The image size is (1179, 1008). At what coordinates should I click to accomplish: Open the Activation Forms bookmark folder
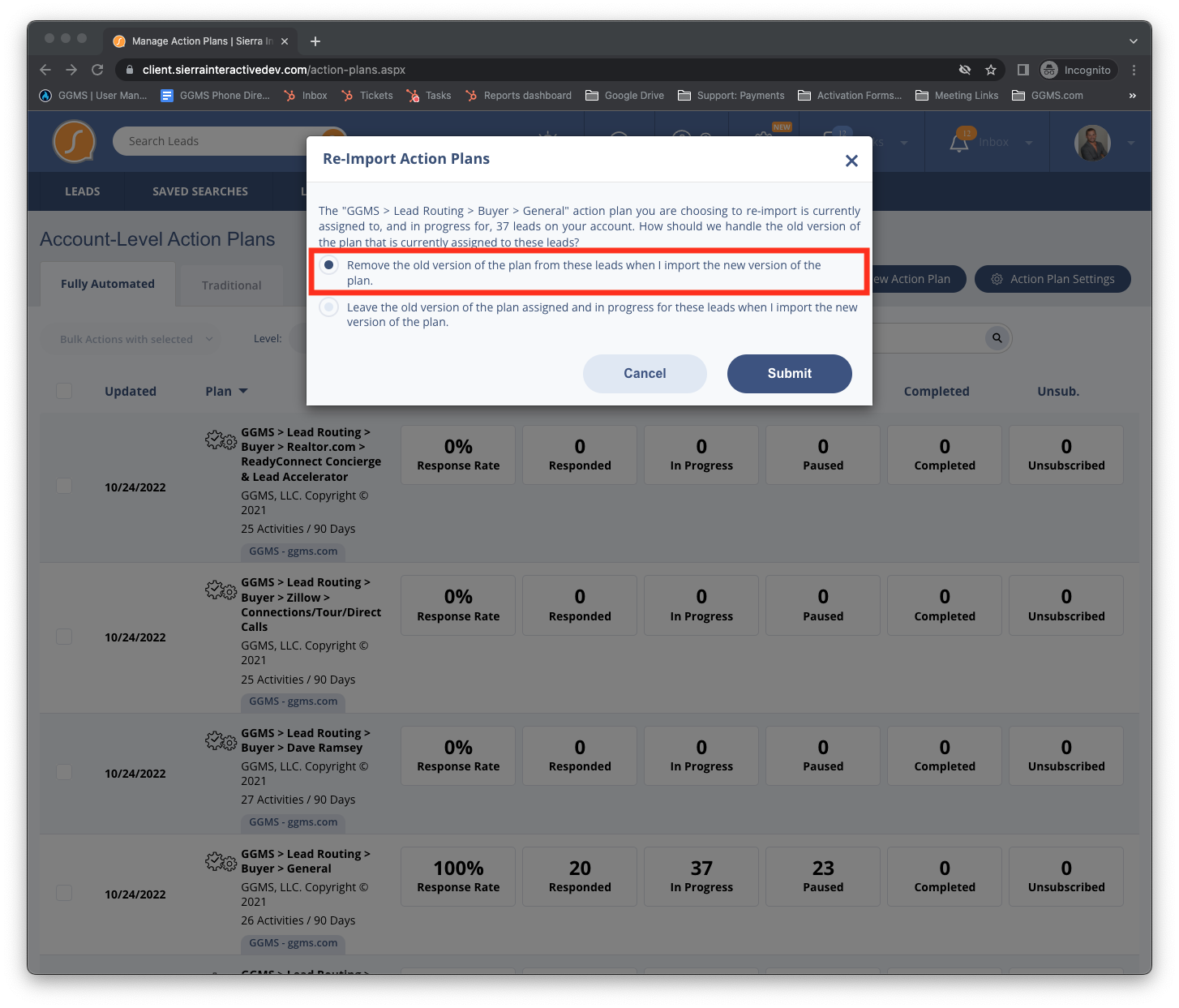[850, 96]
